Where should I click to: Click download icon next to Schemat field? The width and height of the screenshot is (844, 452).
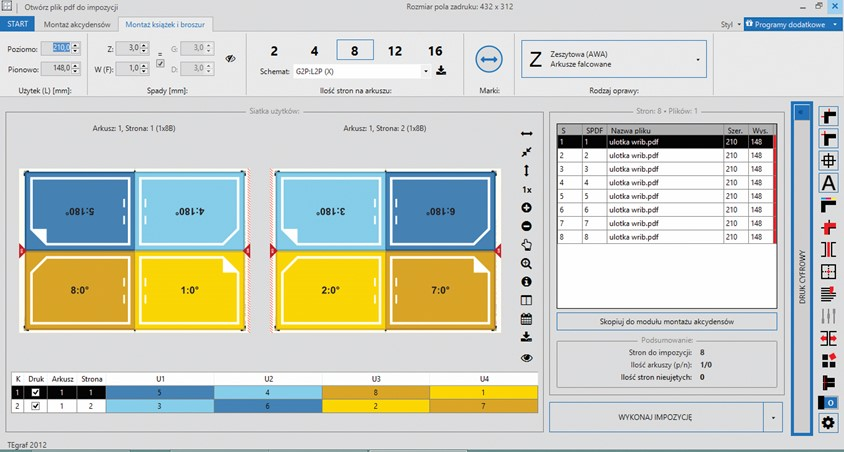point(442,72)
